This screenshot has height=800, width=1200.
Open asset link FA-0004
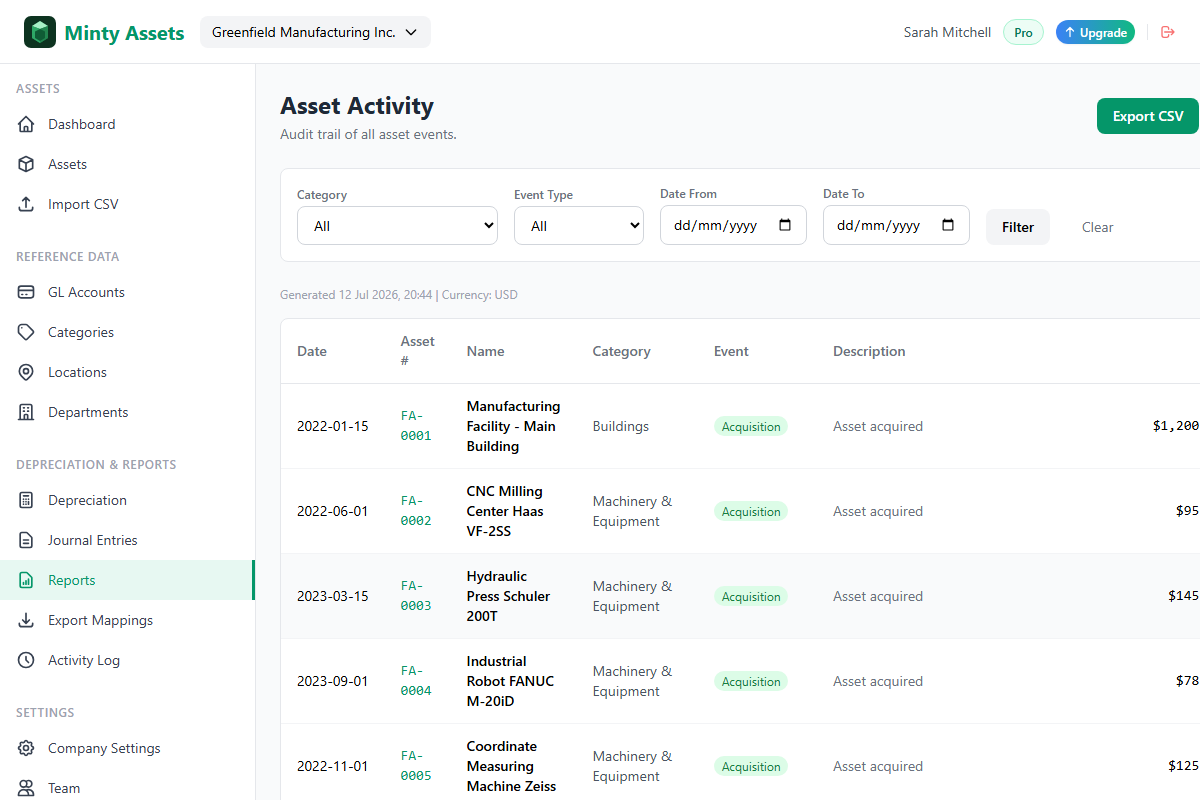(416, 681)
